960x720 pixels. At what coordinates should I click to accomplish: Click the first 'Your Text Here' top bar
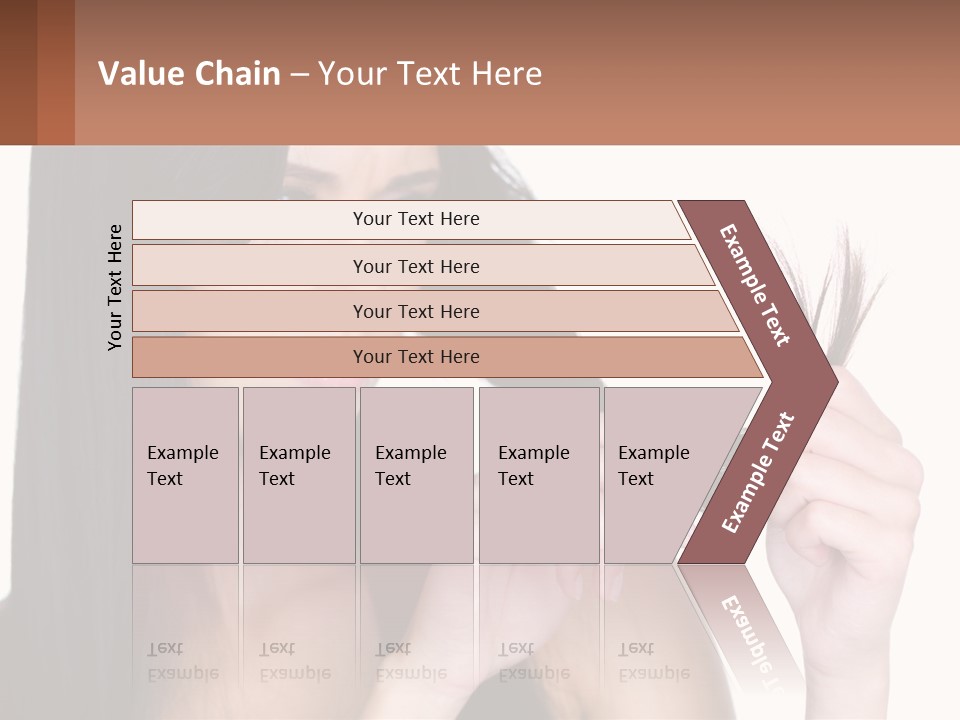pos(411,220)
